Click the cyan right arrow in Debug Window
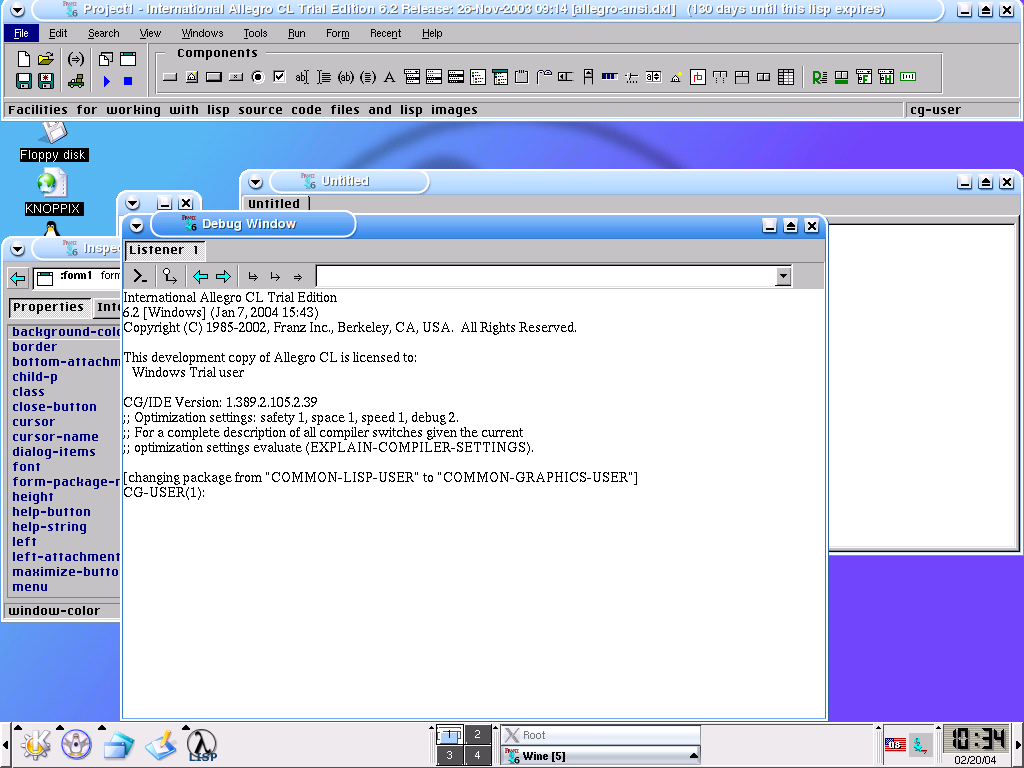Screen dimensions: 1024x768 [223, 276]
